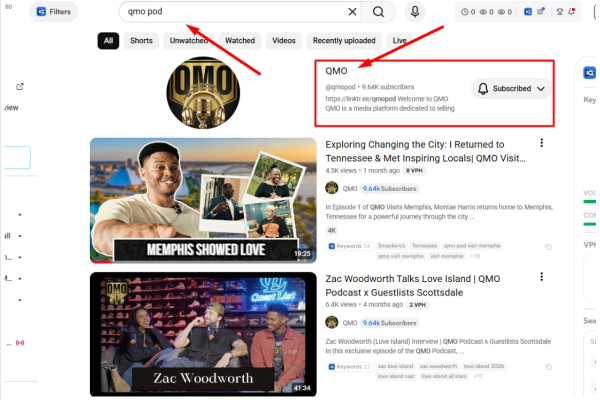
Task: Open more options for the Memphis video
Action: [541, 143]
